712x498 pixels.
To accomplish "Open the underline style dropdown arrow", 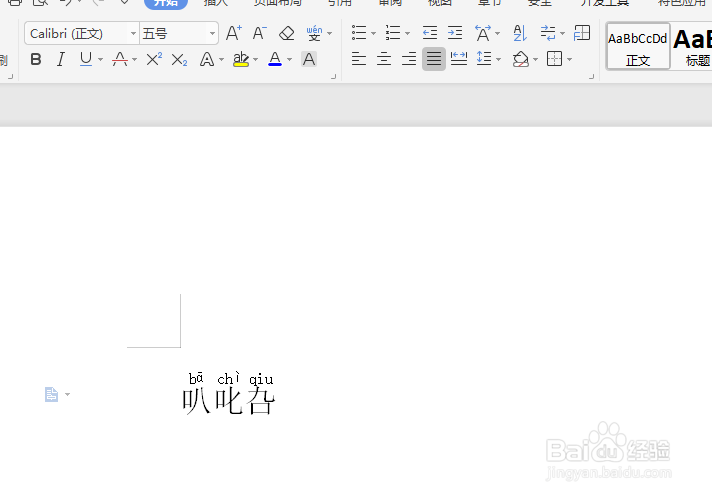I will click(x=100, y=59).
